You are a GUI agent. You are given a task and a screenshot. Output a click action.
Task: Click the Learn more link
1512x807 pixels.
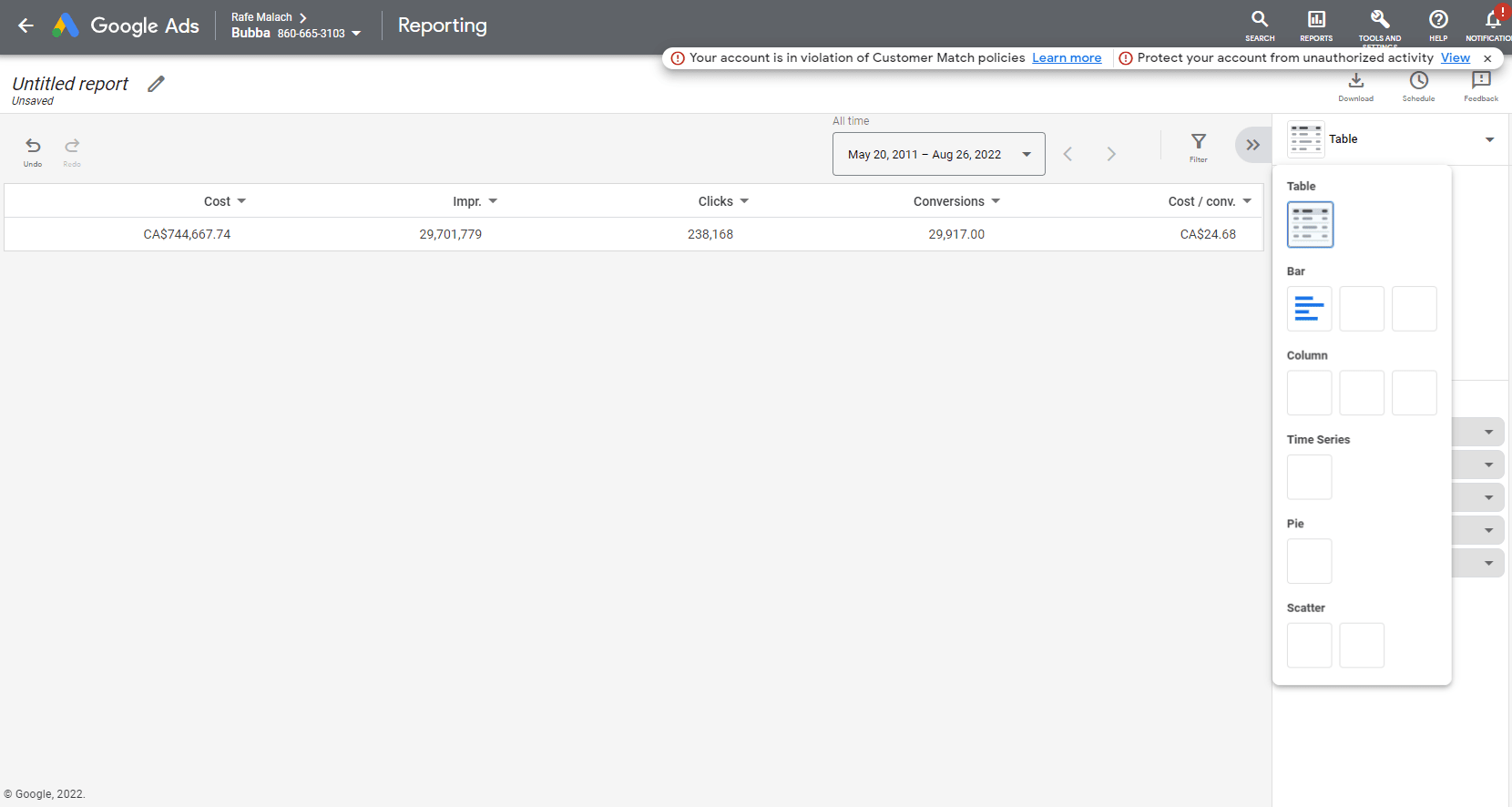(1067, 57)
